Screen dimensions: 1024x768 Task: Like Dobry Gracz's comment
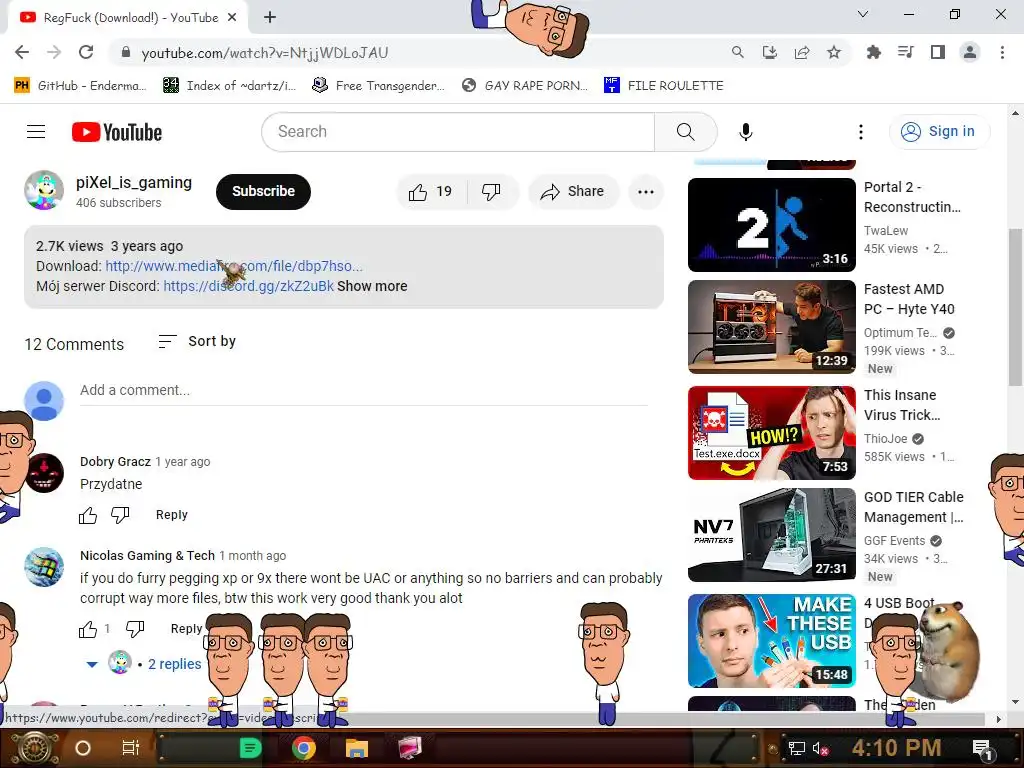88,515
